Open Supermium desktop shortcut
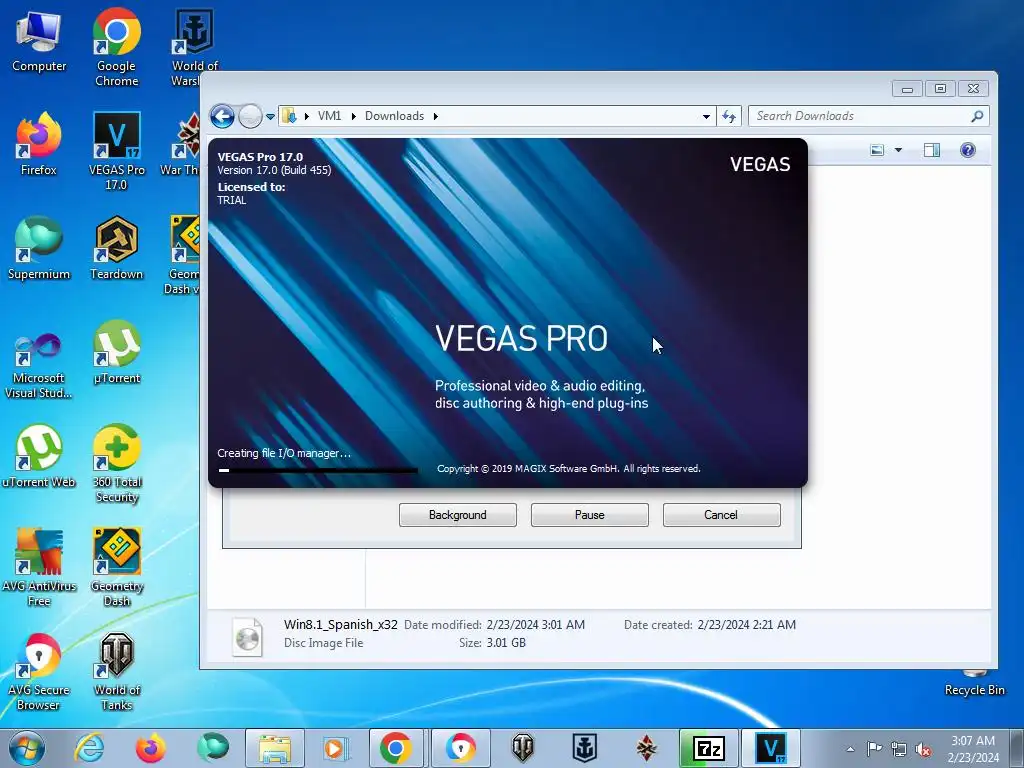This screenshot has height=768, width=1024. point(39,248)
